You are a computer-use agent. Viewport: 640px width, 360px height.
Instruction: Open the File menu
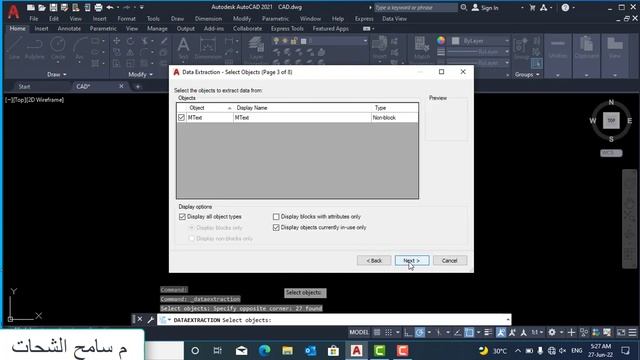[34, 19]
